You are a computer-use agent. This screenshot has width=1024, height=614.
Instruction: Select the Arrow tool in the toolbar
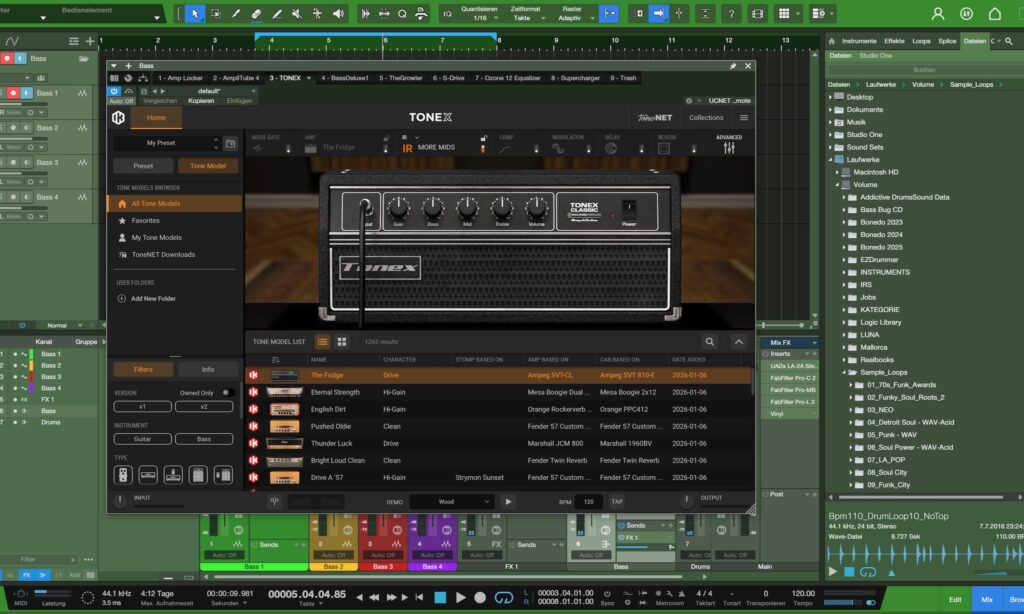tap(194, 14)
